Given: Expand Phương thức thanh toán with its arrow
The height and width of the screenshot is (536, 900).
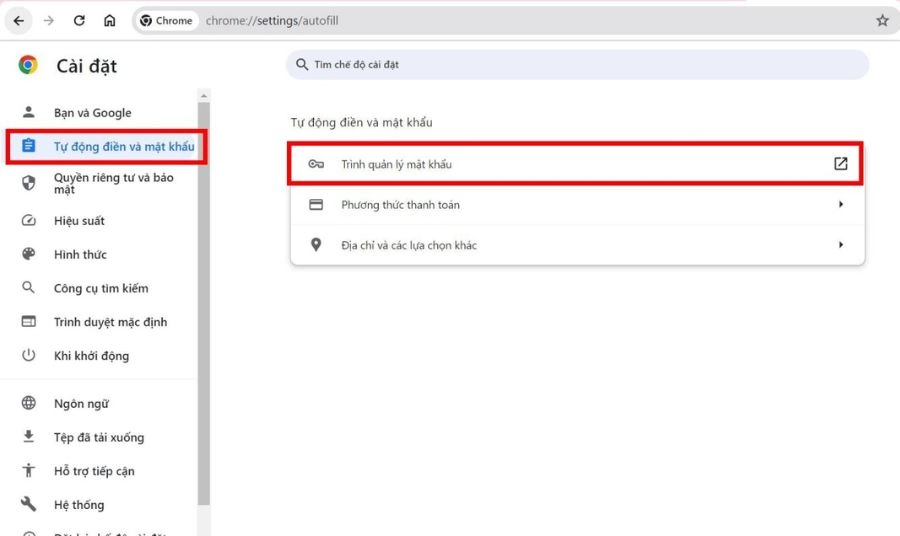Looking at the screenshot, I should (840, 204).
